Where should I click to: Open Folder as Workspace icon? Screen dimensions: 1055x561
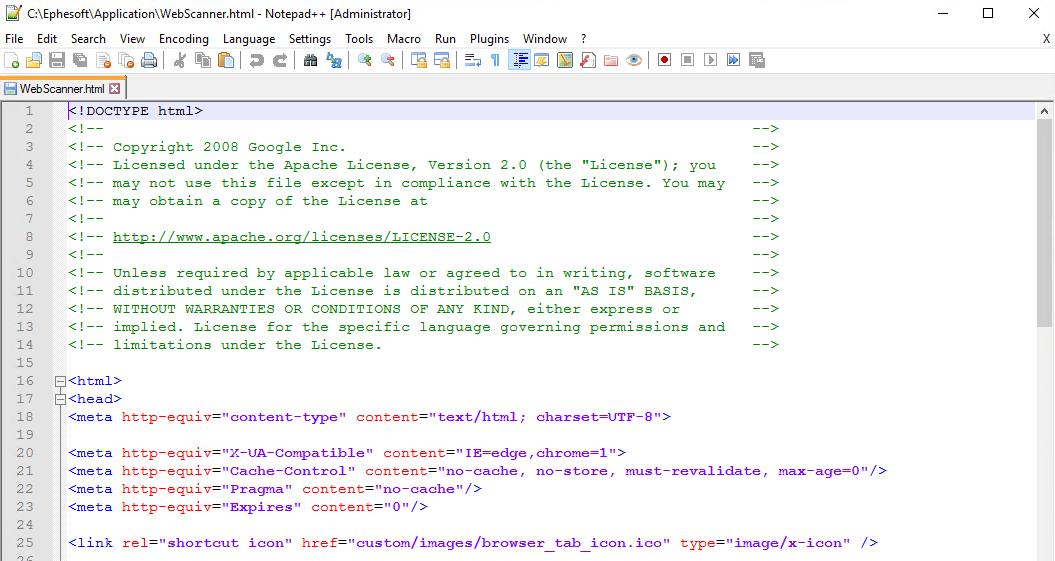click(611, 61)
